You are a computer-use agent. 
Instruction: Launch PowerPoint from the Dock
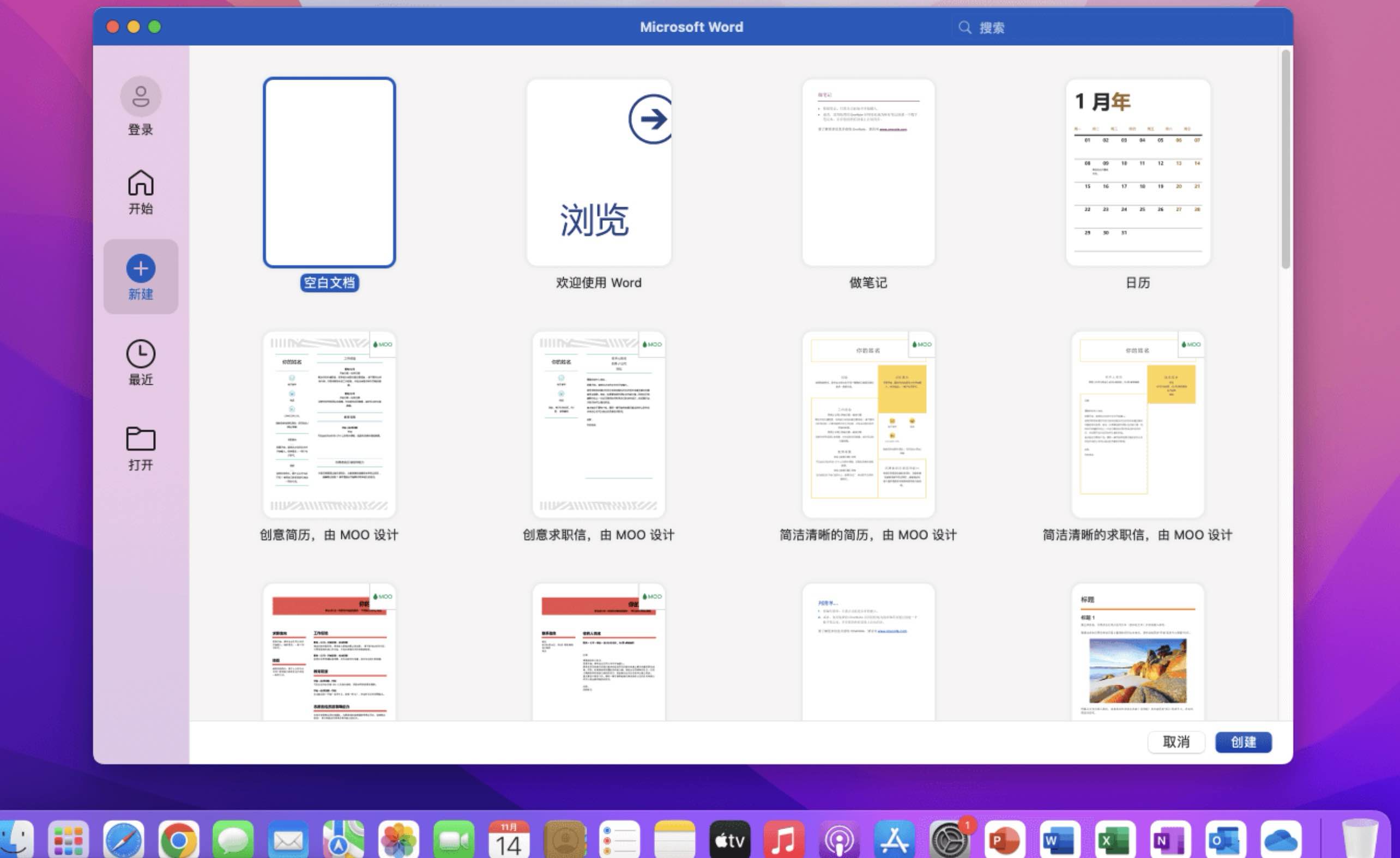point(1005,840)
